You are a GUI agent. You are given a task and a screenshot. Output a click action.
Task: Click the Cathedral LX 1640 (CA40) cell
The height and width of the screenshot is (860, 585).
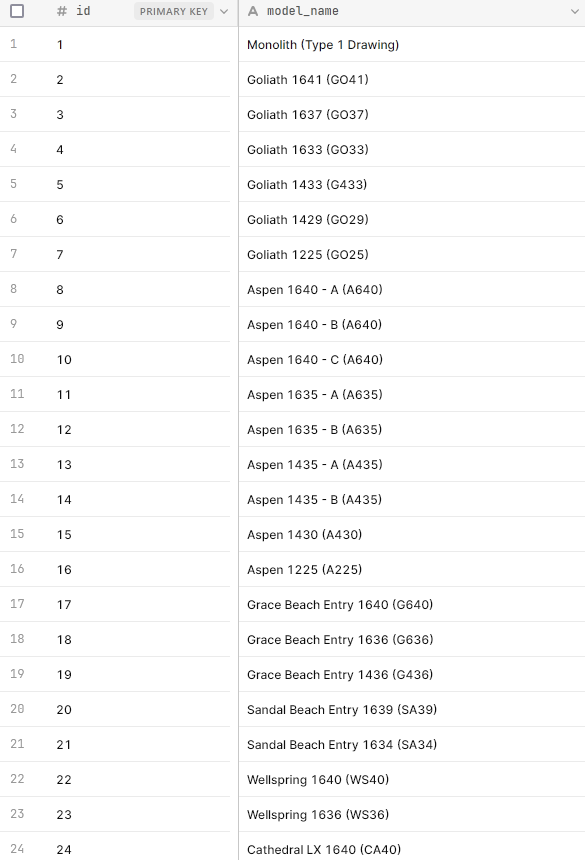[412, 849]
